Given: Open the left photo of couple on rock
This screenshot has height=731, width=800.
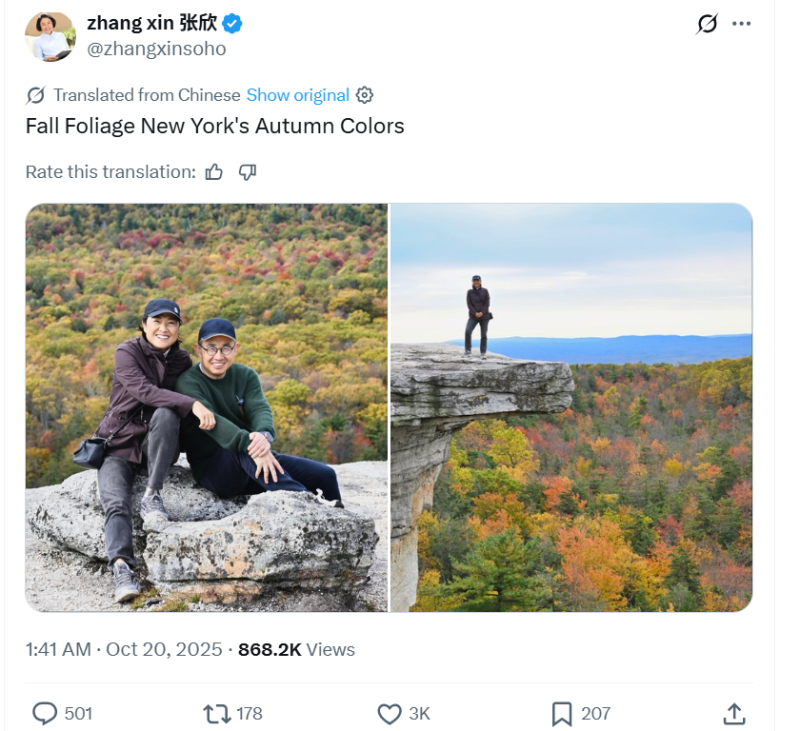Looking at the screenshot, I should click(206, 407).
